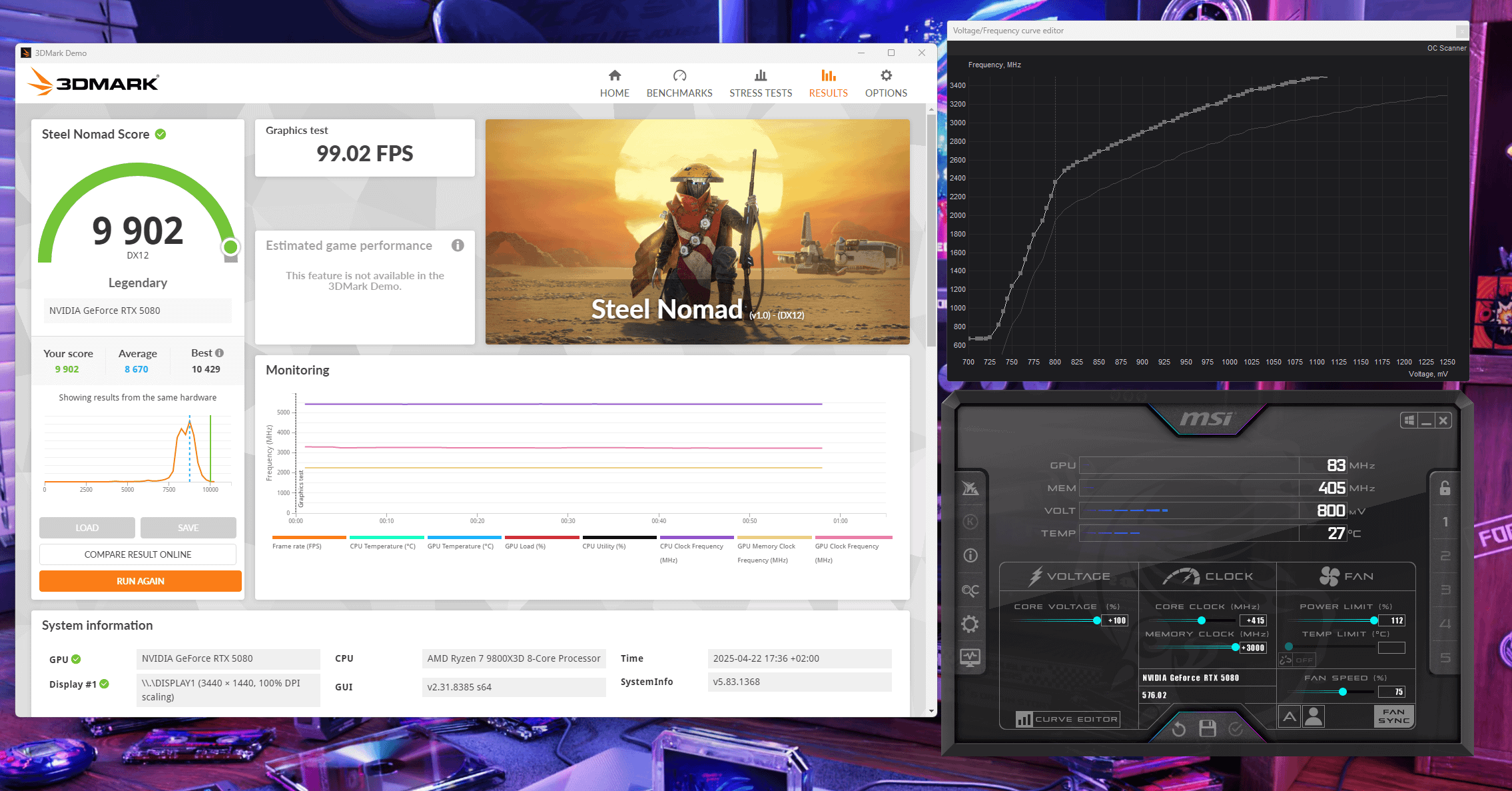Open the Curve Editor in Afterburner
The image size is (1512, 791).
click(x=1068, y=719)
